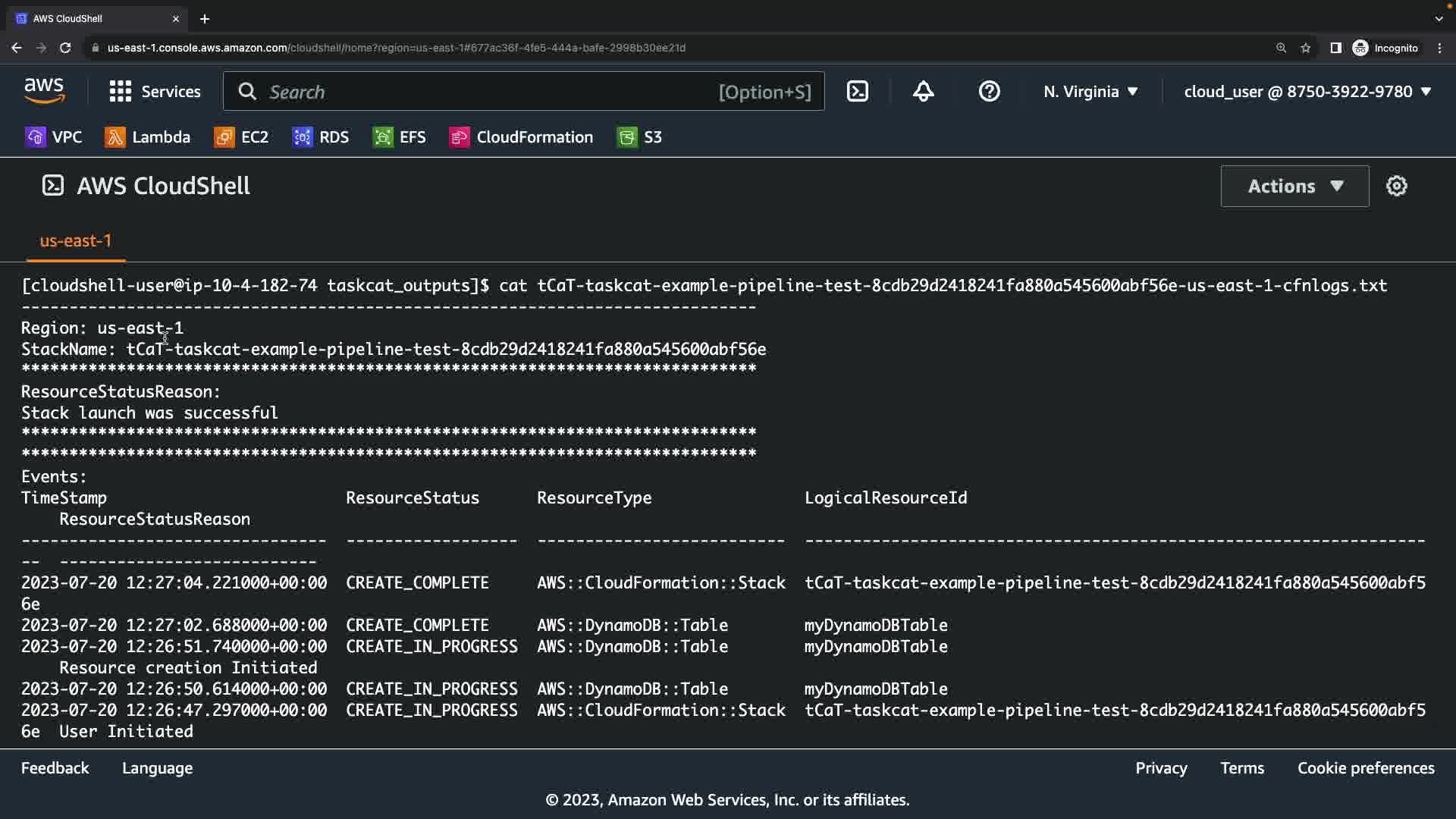Open the VPC service shortcut
This screenshot has width=1456, height=819.
point(54,137)
